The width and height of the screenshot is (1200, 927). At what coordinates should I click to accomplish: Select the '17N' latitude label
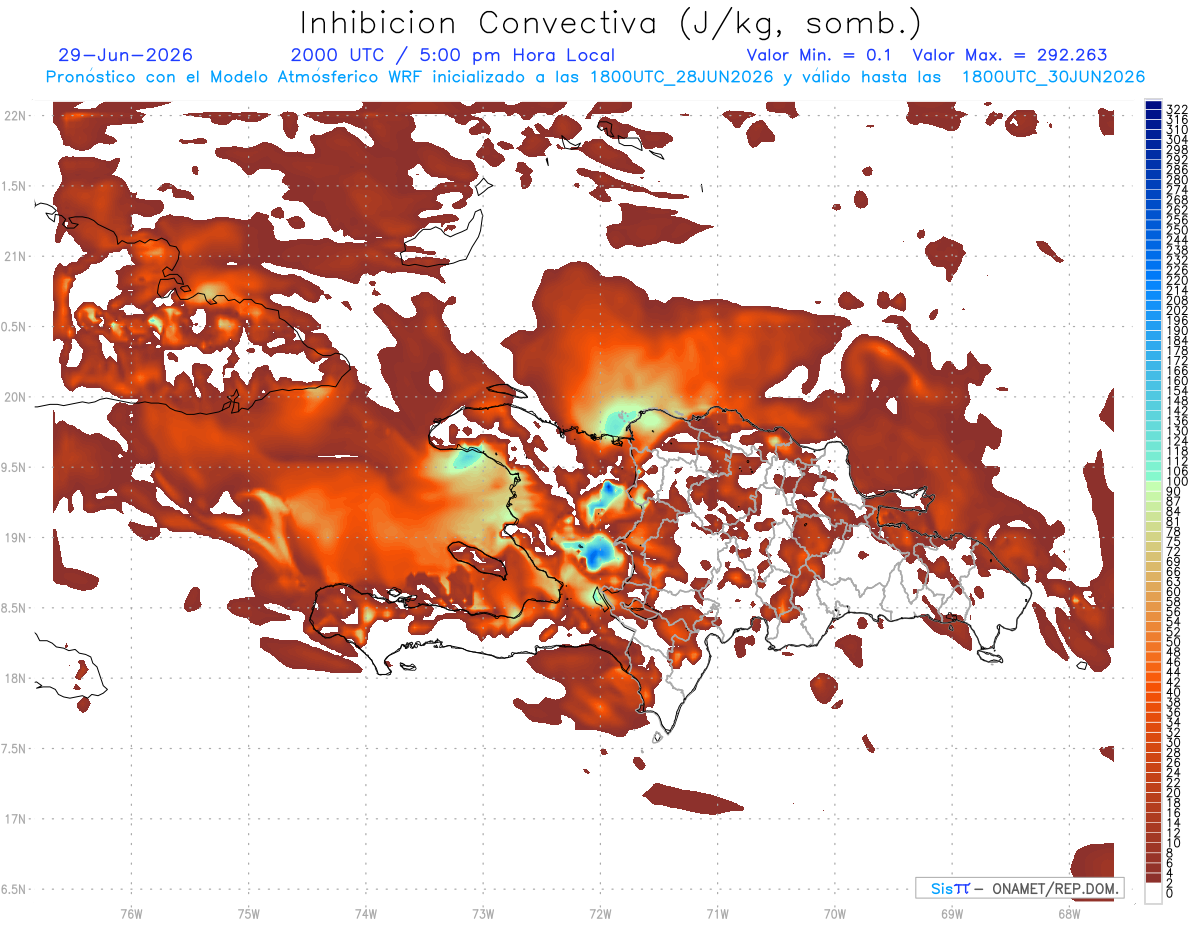click(15, 819)
